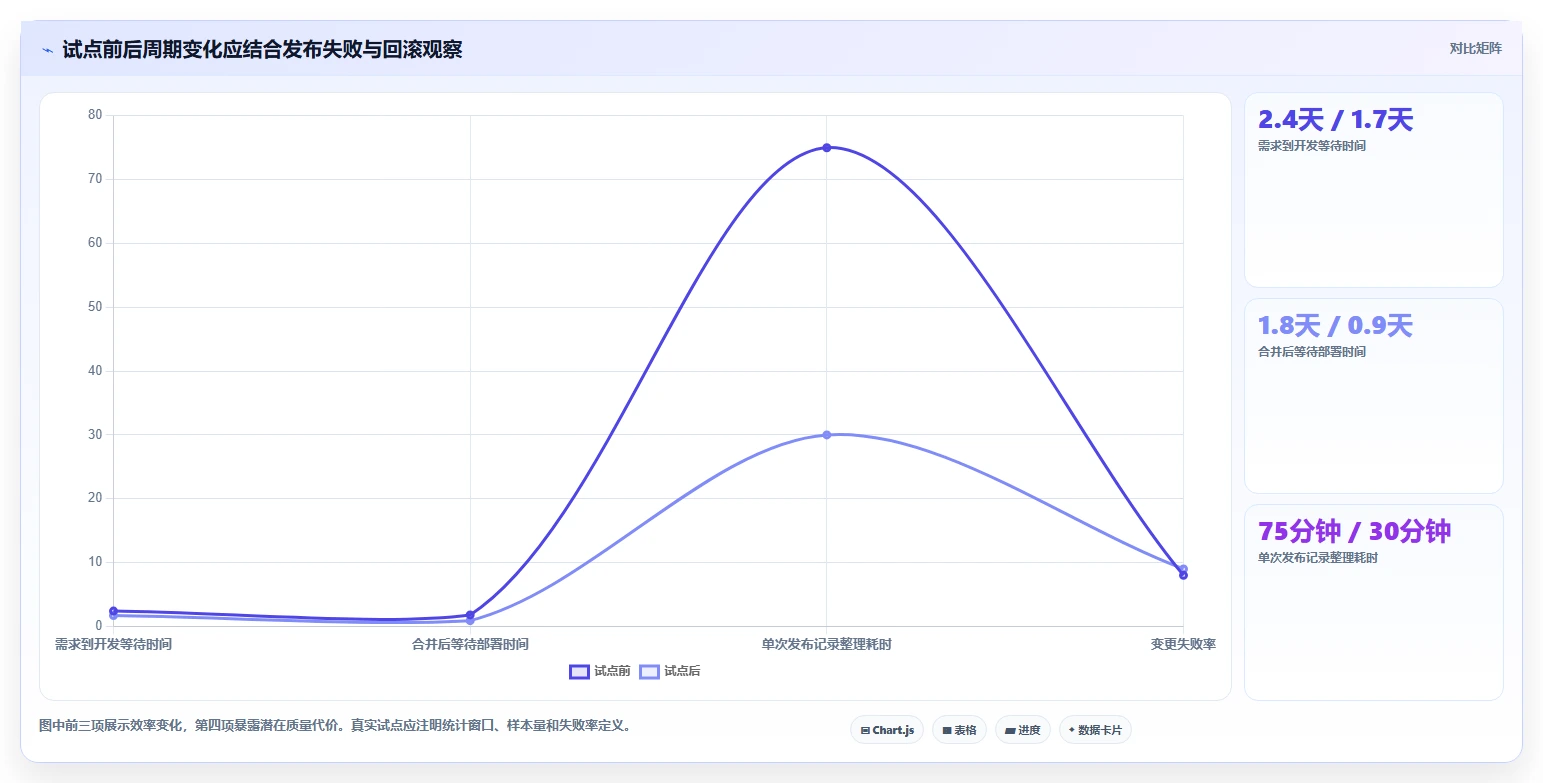Toggle the 试点前 legend entry
This screenshot has height=783, width=1543.
point(600,671)
